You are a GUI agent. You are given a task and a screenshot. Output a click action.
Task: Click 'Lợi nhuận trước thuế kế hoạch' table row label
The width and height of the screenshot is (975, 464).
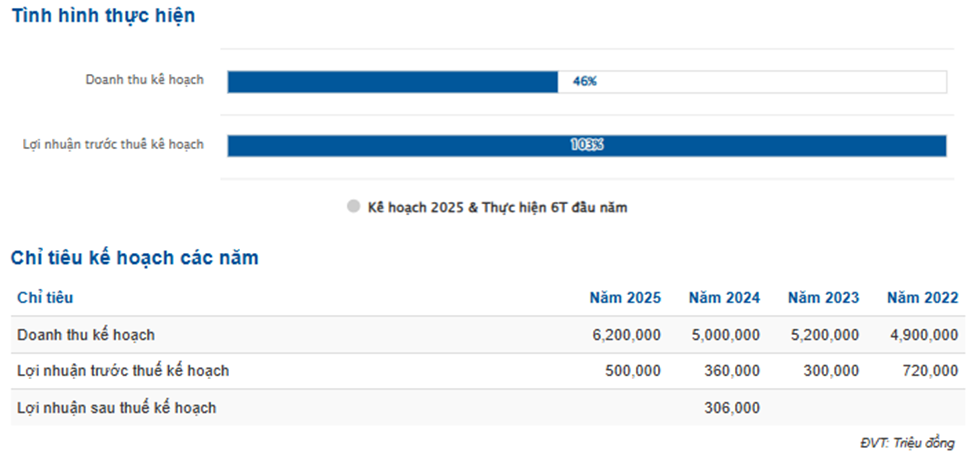coord(123,371)
